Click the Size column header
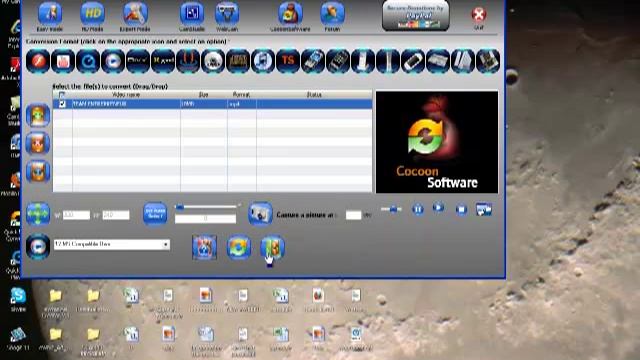This screenshot has width=640, height=360. coord(203,95)
